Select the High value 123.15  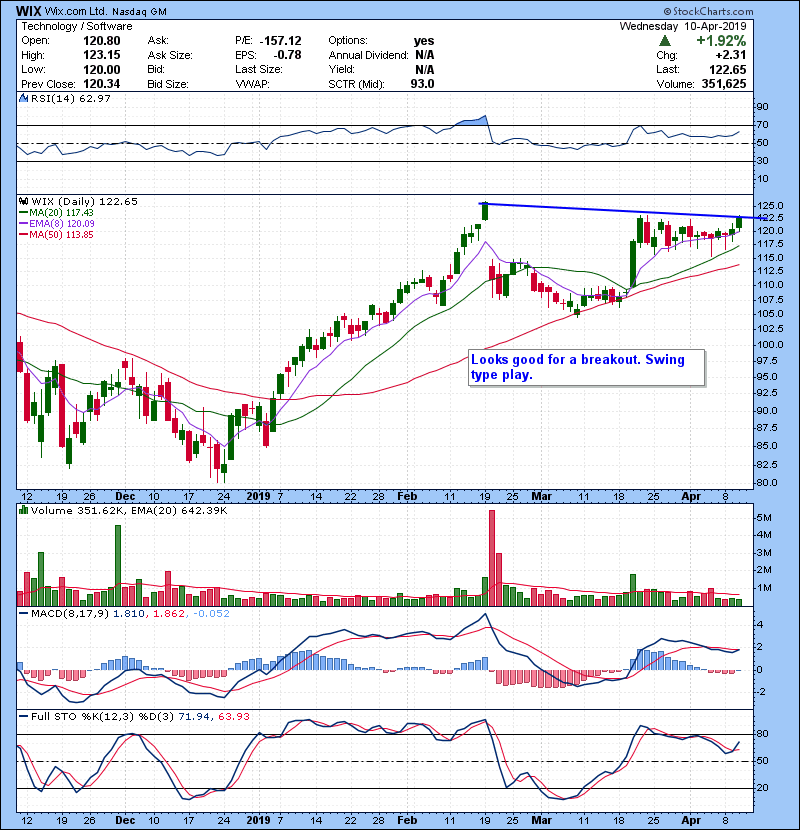102,55
